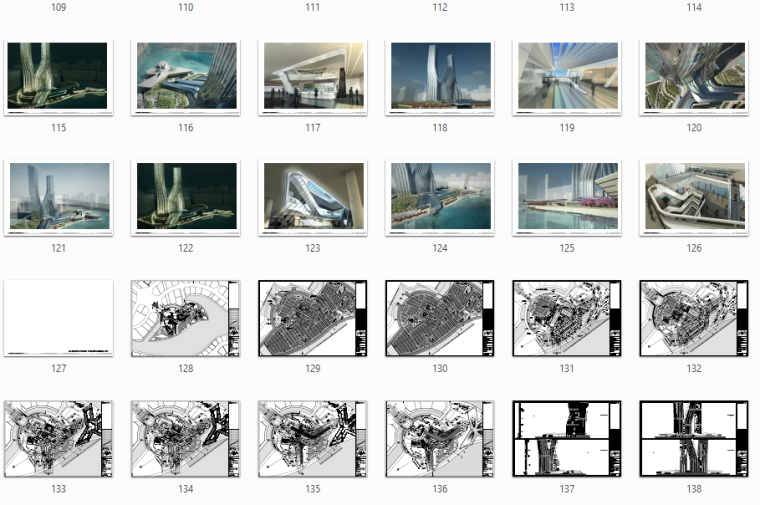Click page number label 125

tap(567, 248)
